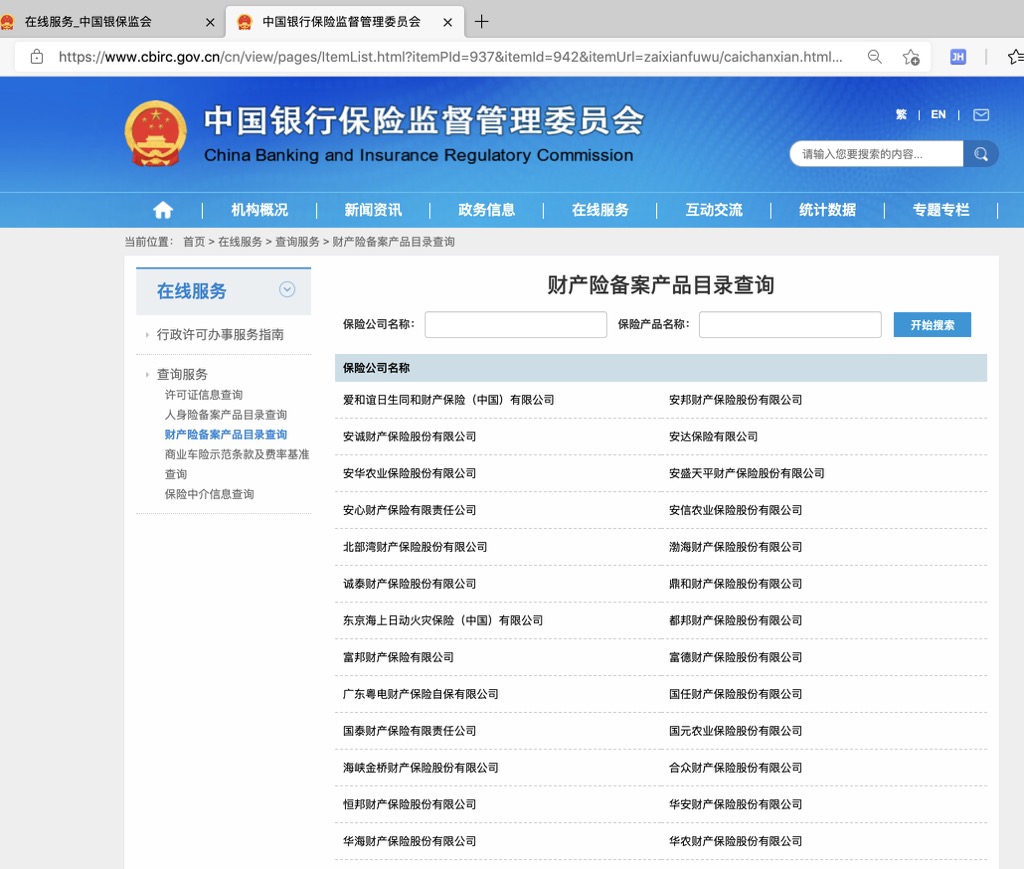Select 海峡金桥财产保险股份有限公司
The height and width of the screenshot is (869, 1024).
pos(421,768)
